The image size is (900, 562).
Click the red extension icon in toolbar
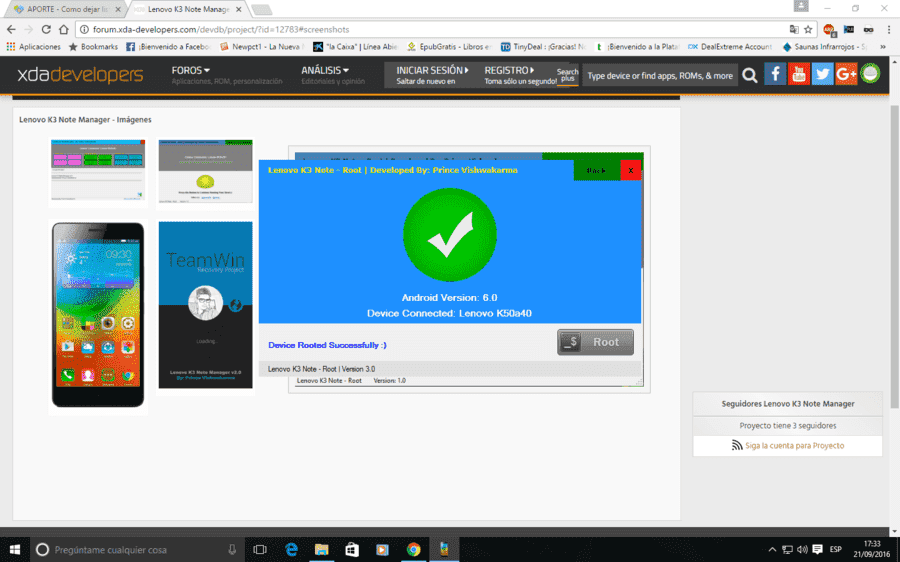pos(828,29)
